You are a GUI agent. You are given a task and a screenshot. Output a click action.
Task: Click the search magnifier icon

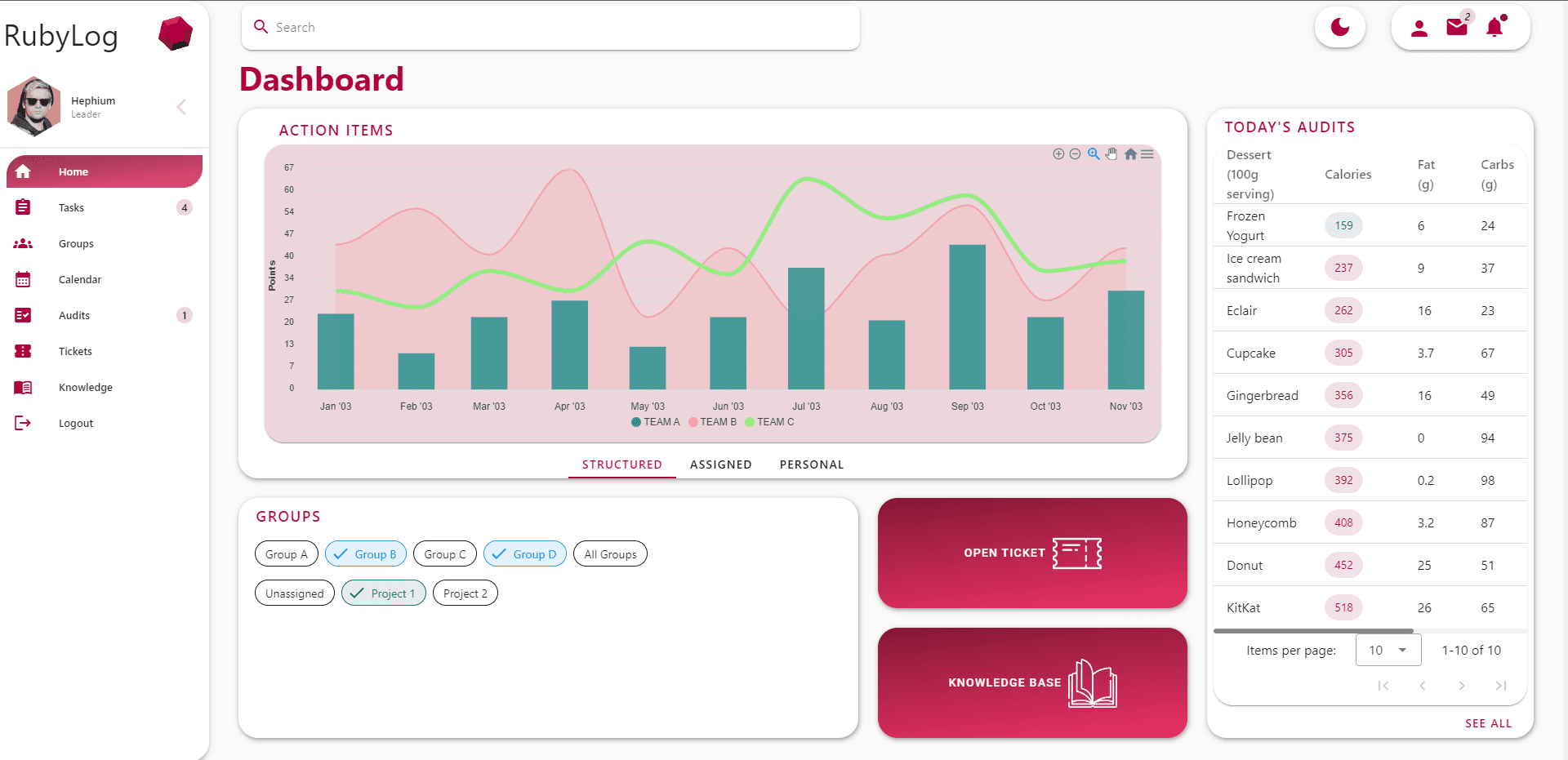(x=261, y=27)
